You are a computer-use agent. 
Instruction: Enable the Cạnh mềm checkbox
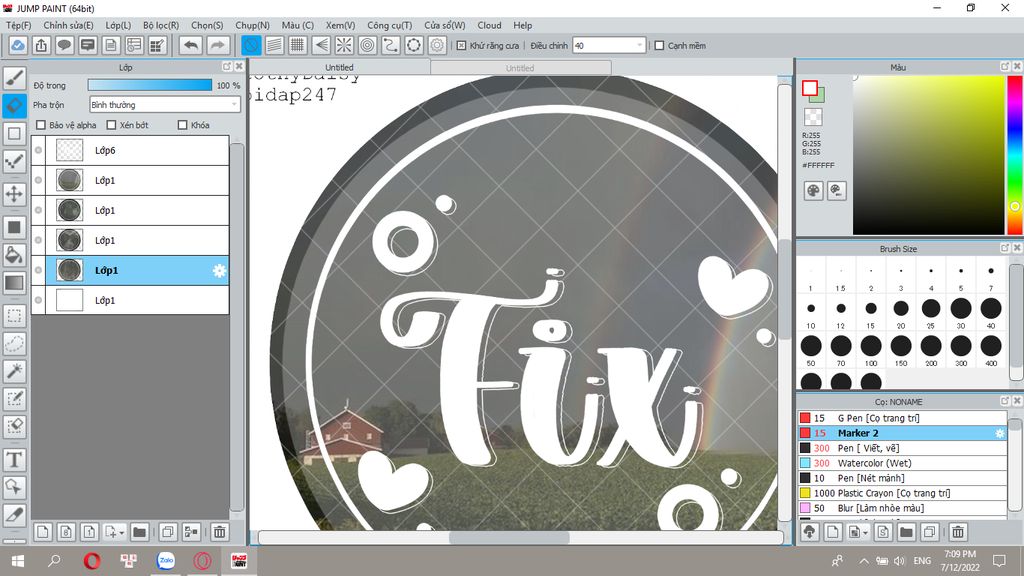point(660,46)
